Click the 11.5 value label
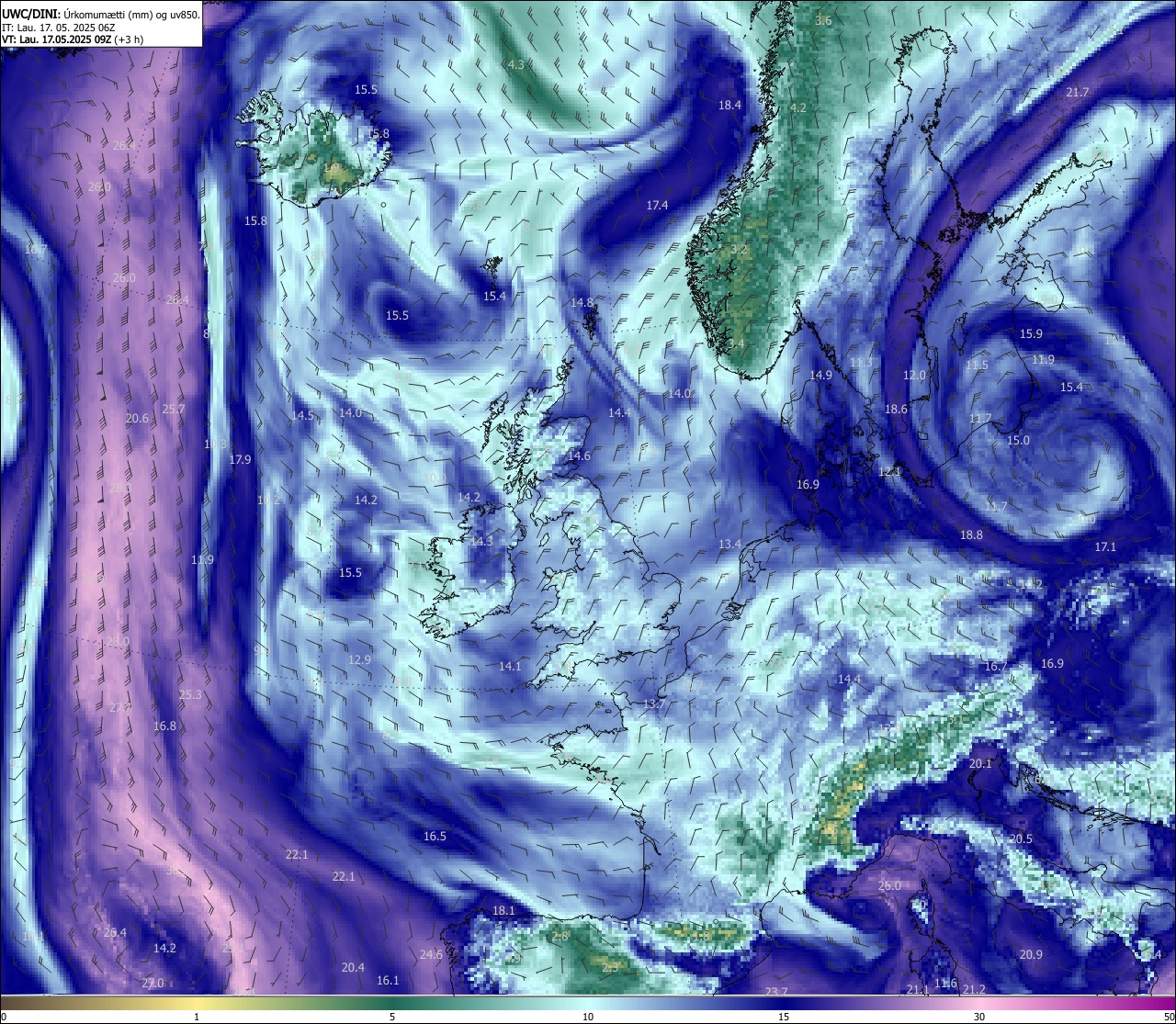The width and height of the screenshot is (1176, 1024). point(977,366)
